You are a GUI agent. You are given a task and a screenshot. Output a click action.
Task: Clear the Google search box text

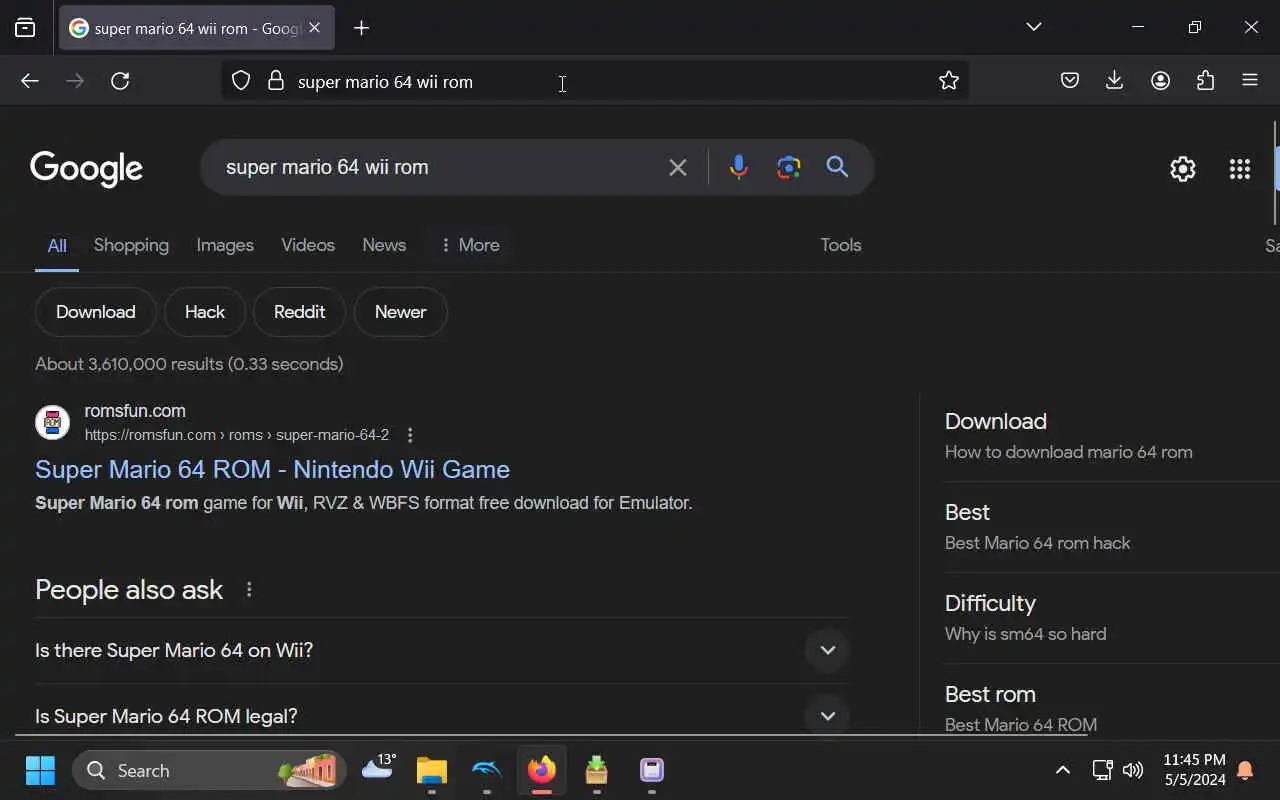678,167
